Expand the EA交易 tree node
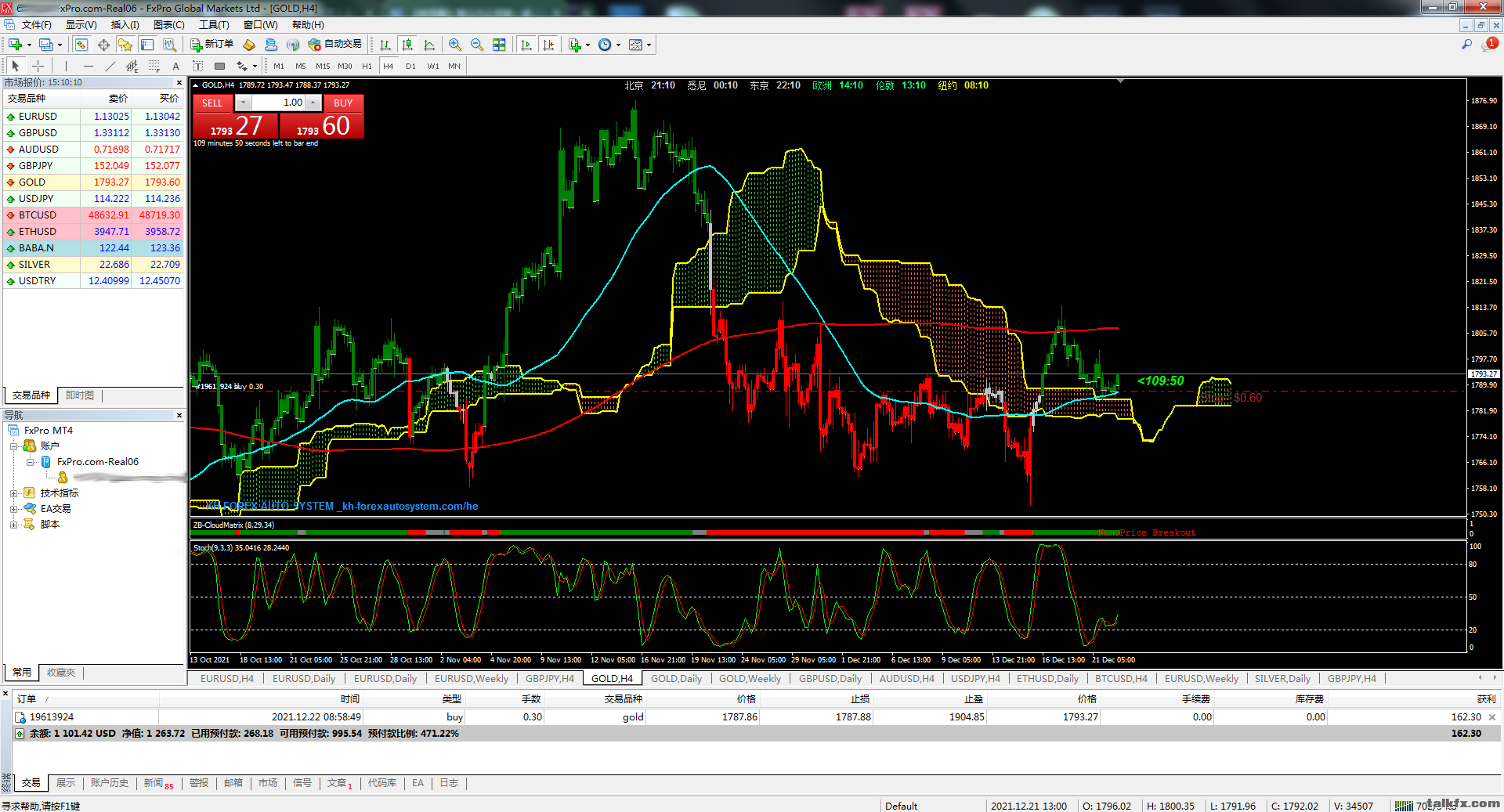The height and width of the screenshot is (812, 1504). 13,509
